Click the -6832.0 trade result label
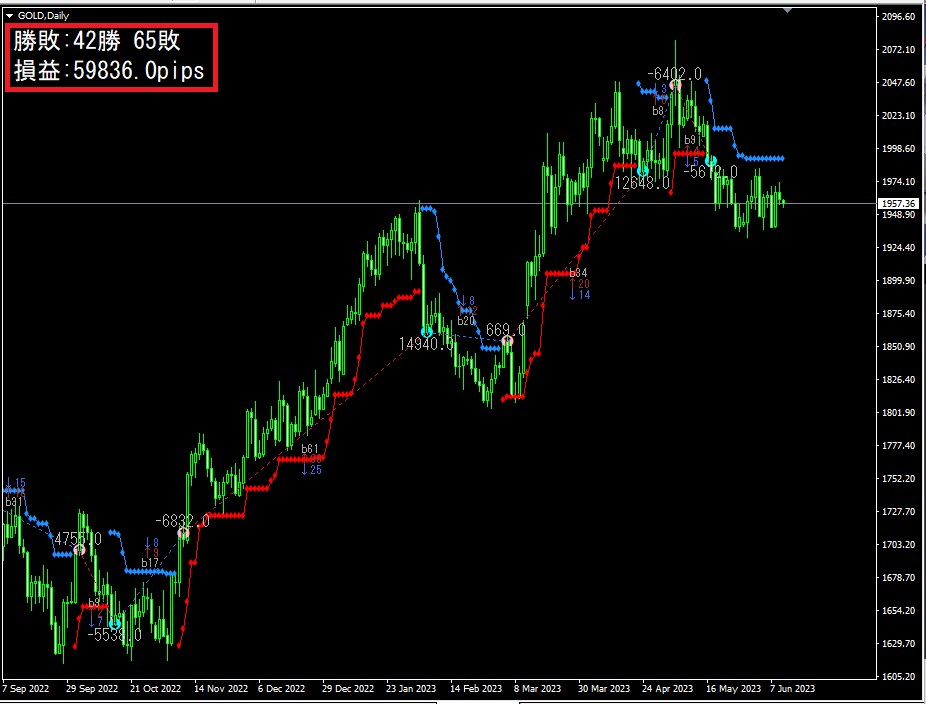The width and height of the screenshot is (926, 704). tap(182, 521)
